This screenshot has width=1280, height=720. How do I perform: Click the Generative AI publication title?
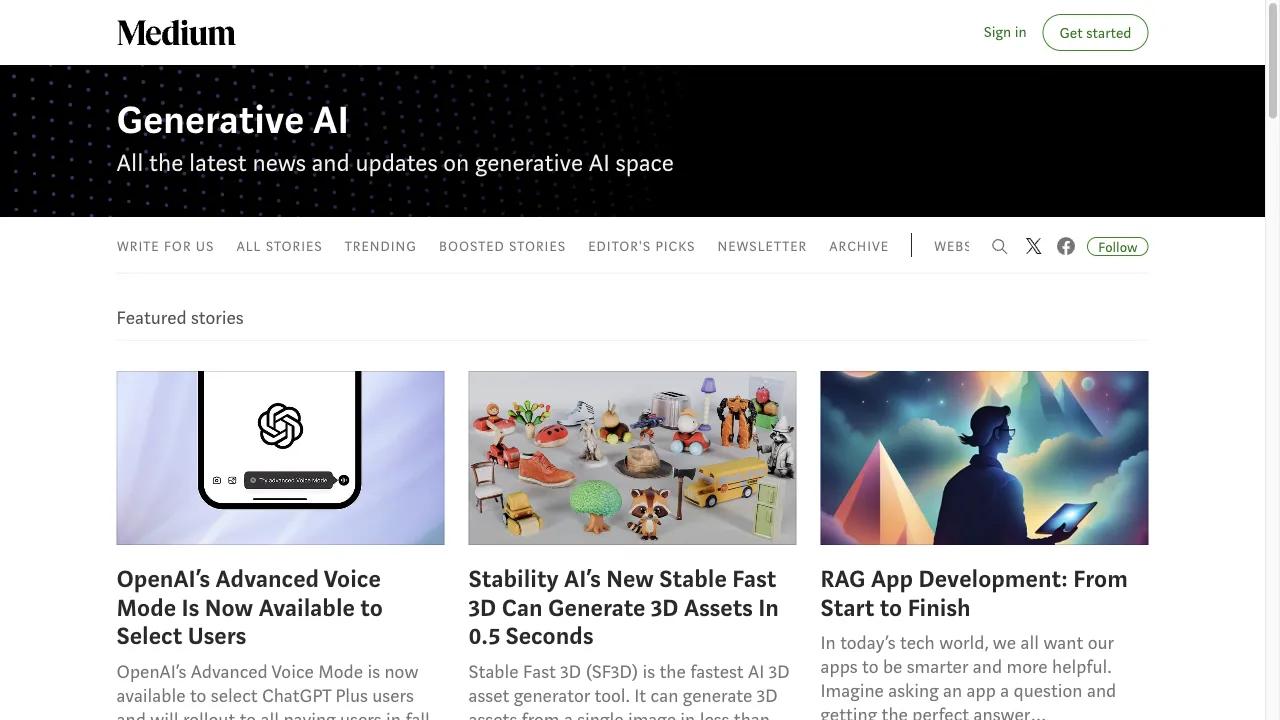[x=232, y=120]
